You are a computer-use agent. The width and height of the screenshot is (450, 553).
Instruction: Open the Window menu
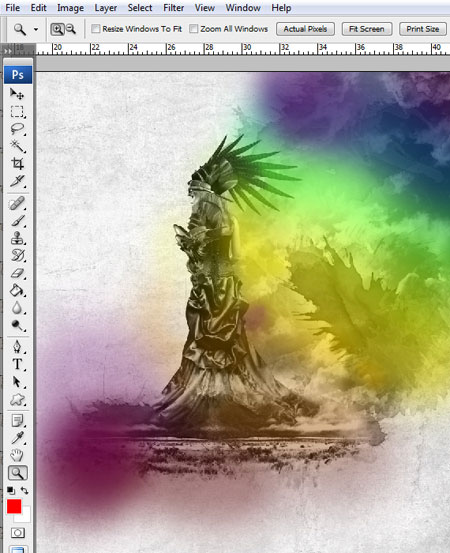point(243,8)
